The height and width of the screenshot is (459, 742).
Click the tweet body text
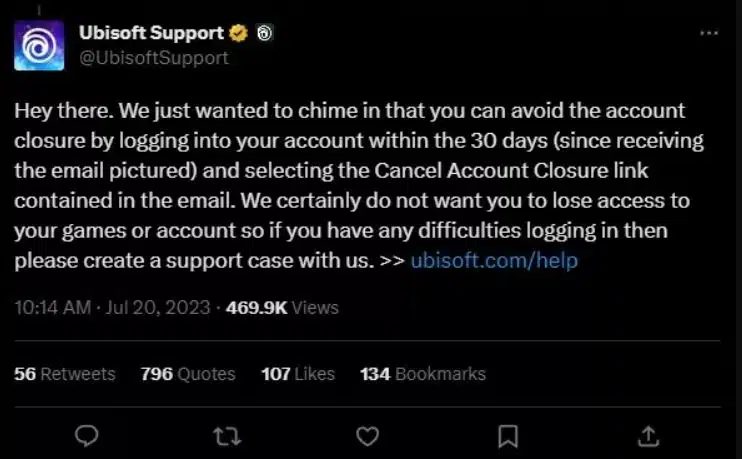360,185
